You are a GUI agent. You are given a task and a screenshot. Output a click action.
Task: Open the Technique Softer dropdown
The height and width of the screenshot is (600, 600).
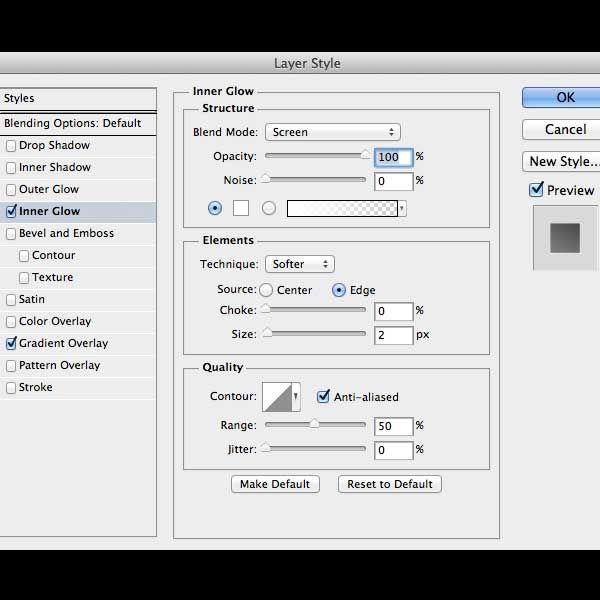pyautogui.click(x=300, y=264)
